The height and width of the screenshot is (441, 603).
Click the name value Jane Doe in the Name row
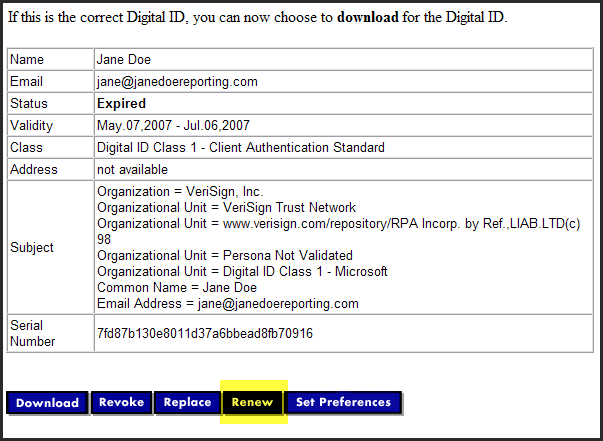(x=124, y=60)
